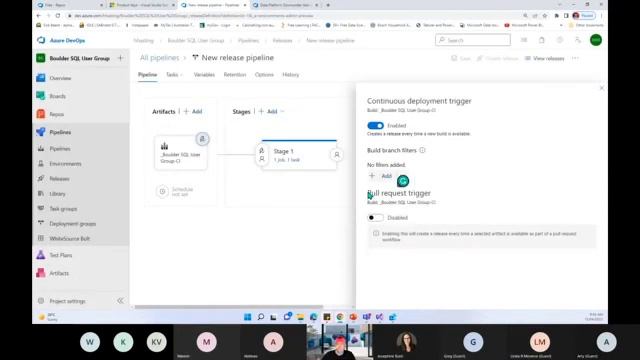Screen dimensions: 640x360
Task: Add a build branch filter
Action: [381, 176]
